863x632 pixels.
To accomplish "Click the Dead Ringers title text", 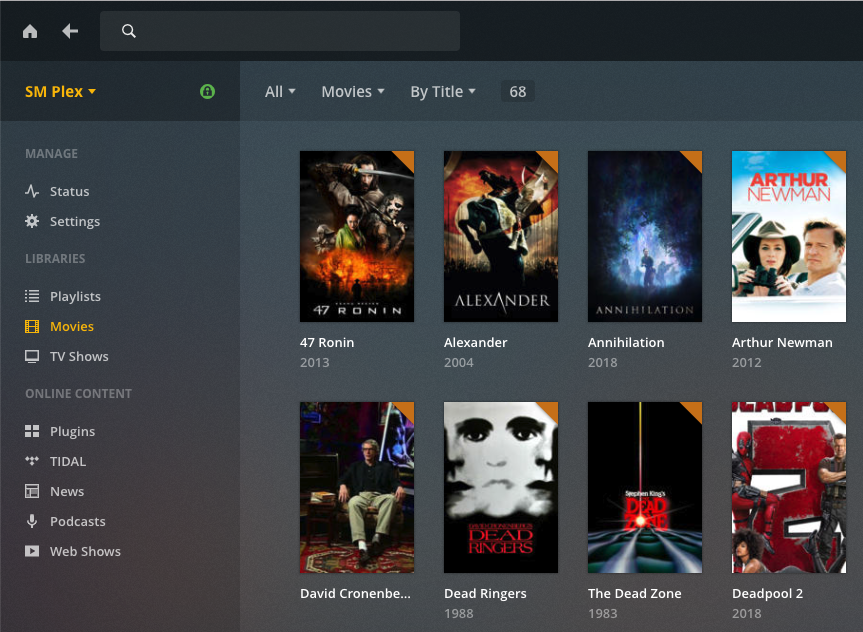I will click(x=485, y=593).
